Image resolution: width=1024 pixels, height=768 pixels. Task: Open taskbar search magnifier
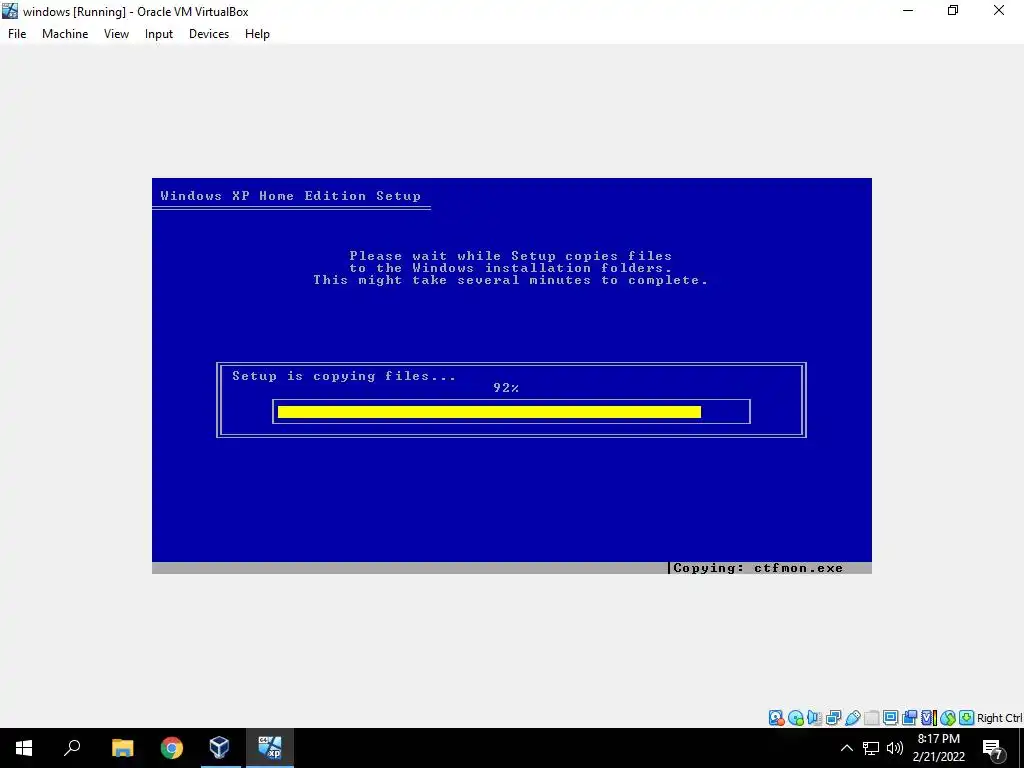pos(72,748)
